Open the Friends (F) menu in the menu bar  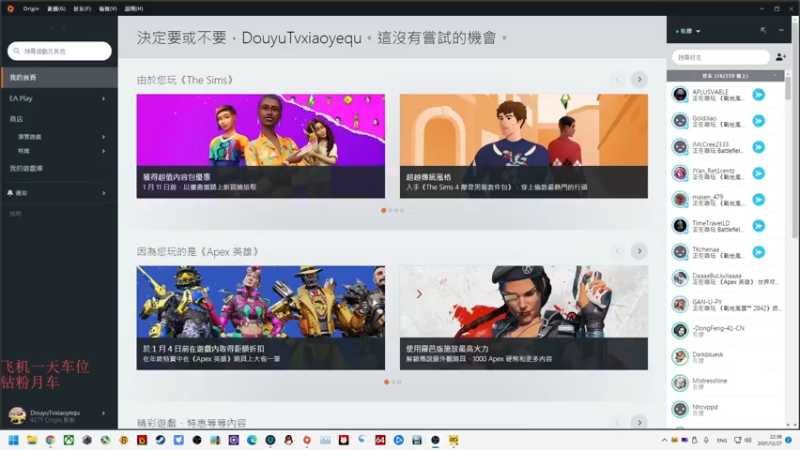[x=82, y=9]
